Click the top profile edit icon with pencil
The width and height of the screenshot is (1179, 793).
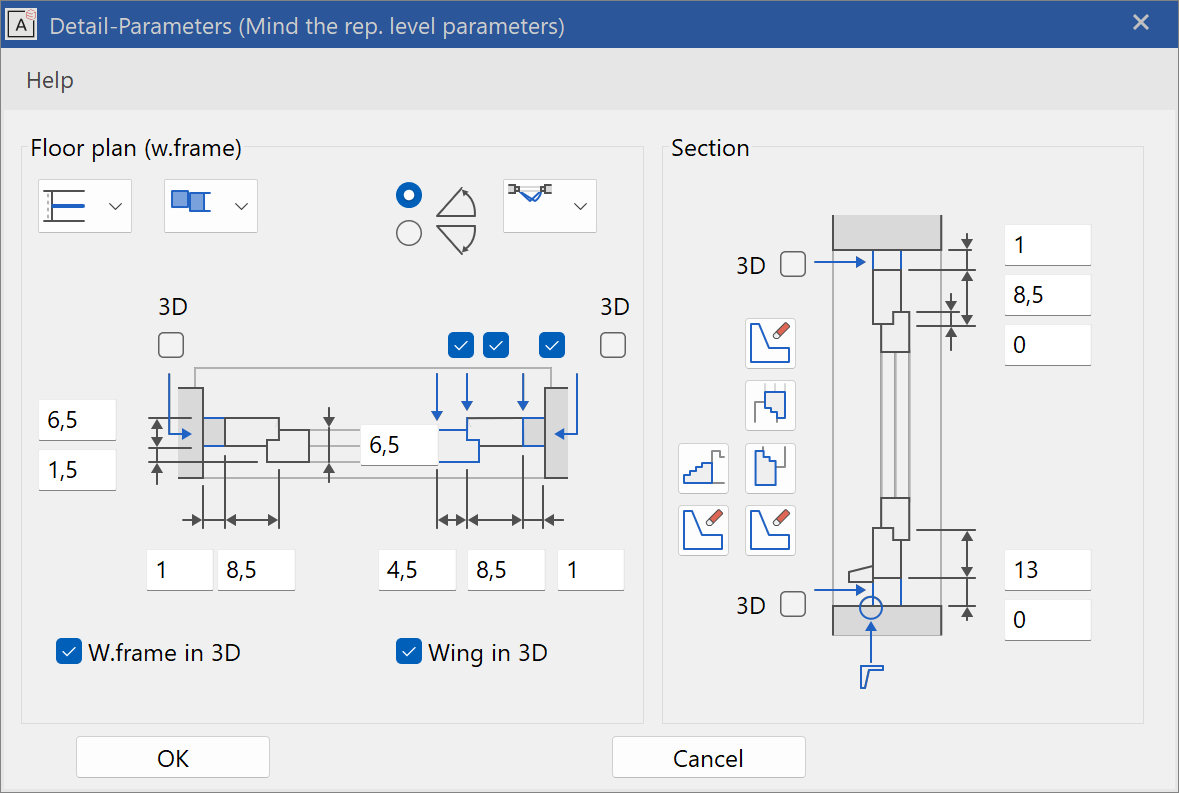coord(770,344)
